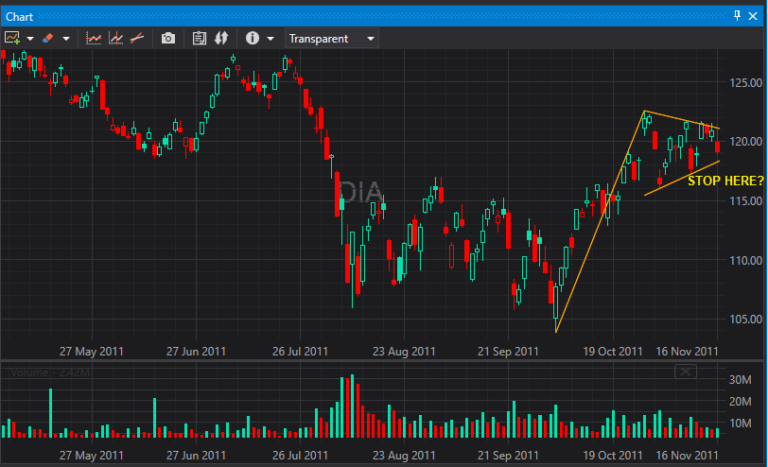Click the first line chart drawing icon
The height and width of the screenshot is (467, 768).
tap(94, 38)
